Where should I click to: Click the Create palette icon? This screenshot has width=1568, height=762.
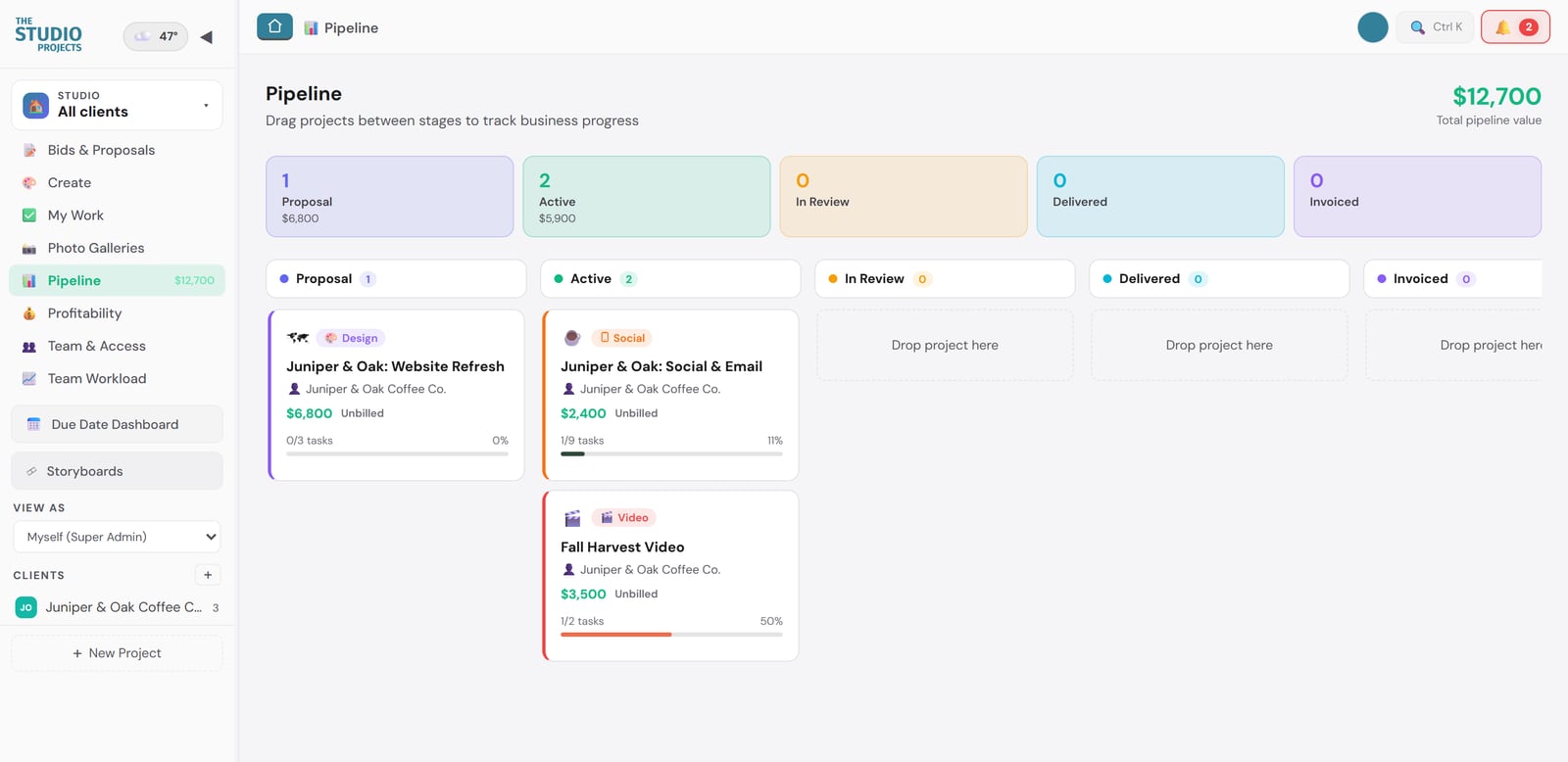tap(29, 182)
